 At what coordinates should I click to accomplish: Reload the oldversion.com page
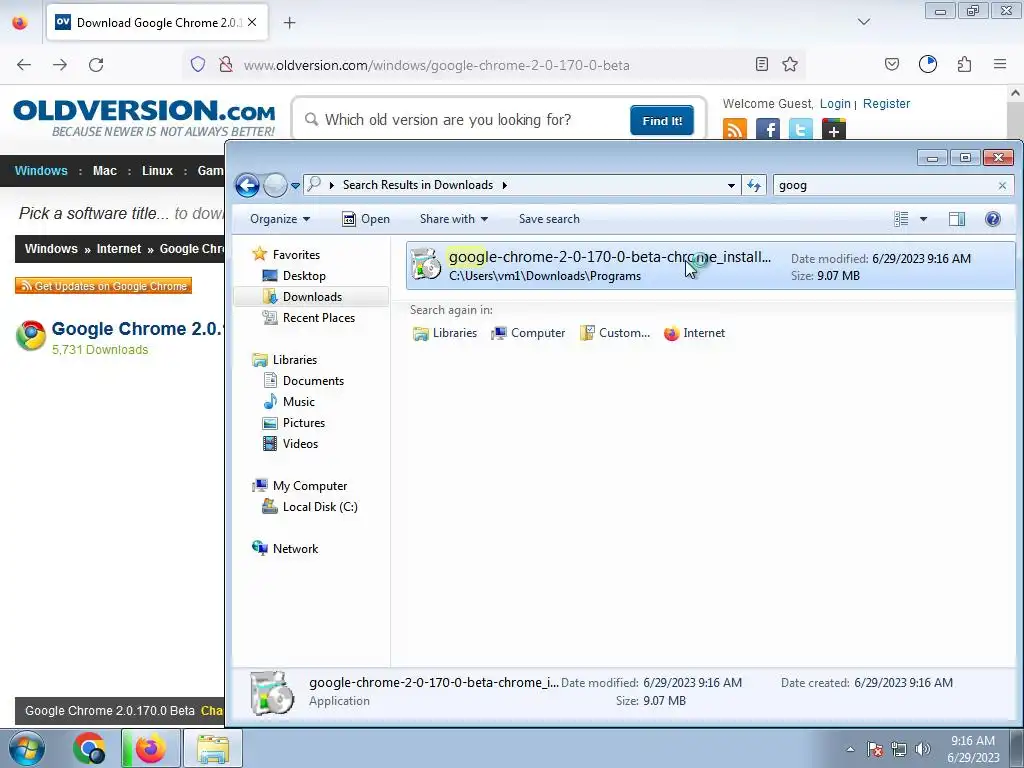click(x=96, y=65)
